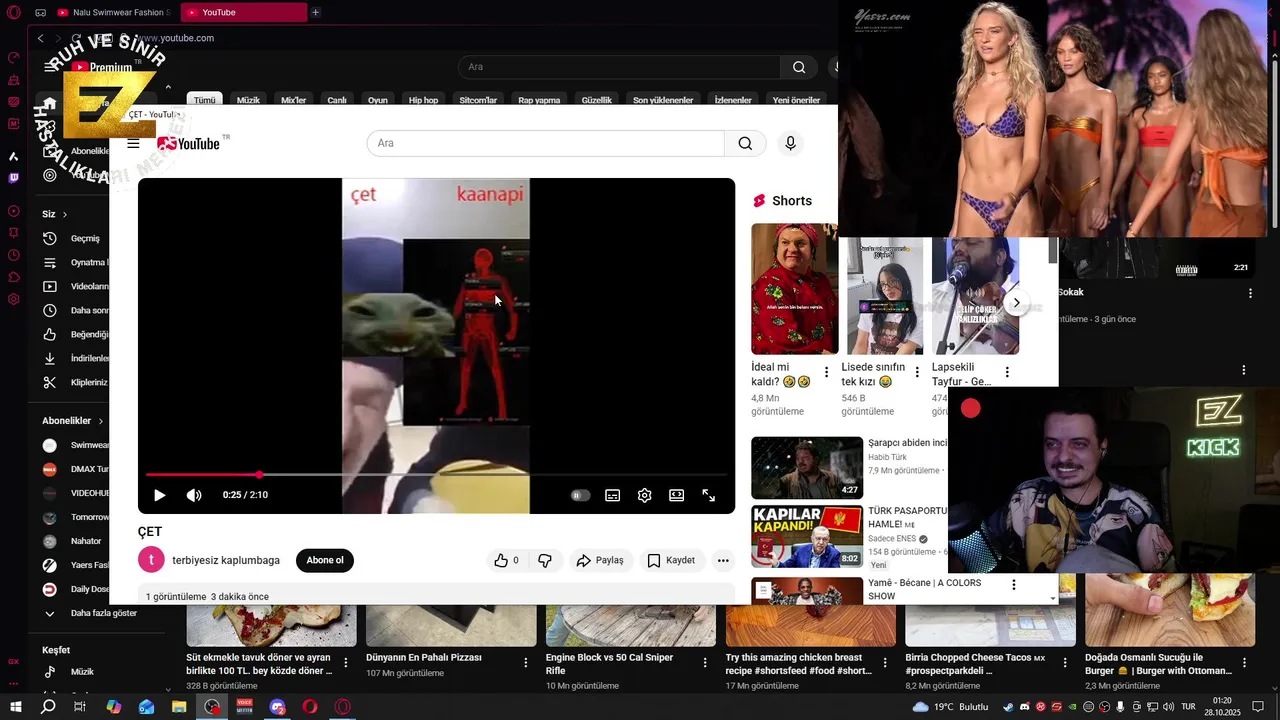Viewport: 1280px width, 720px height.
Task: Go back with the browser back arrow
Action: coord(41,38)
